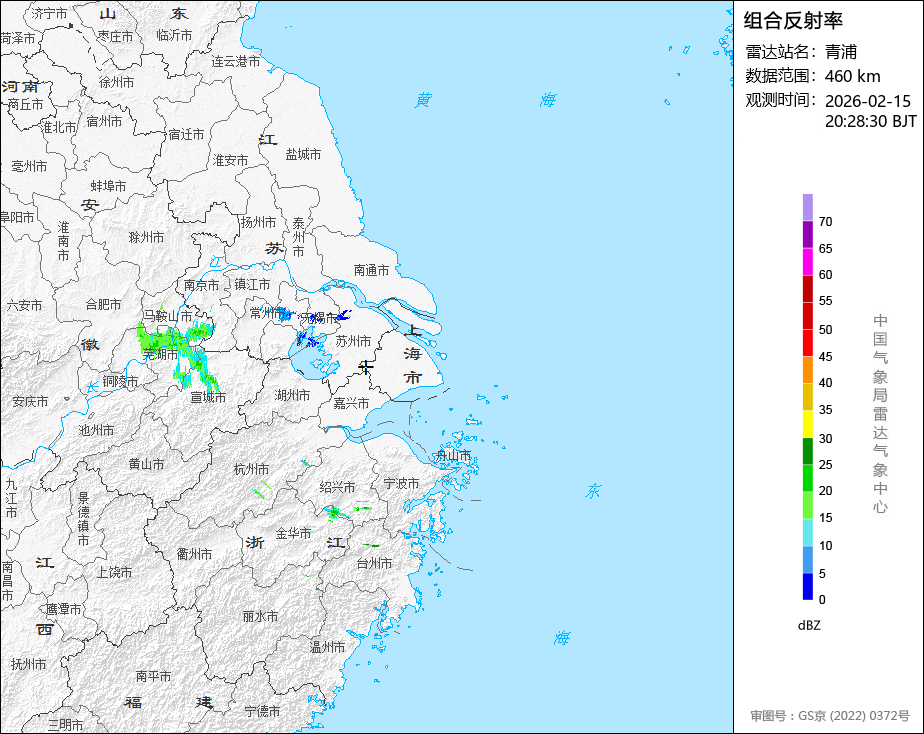The width and height of the screenshot is (924, 734).
Task: Click the 湖州市 city label
Action: coord(292,395)
